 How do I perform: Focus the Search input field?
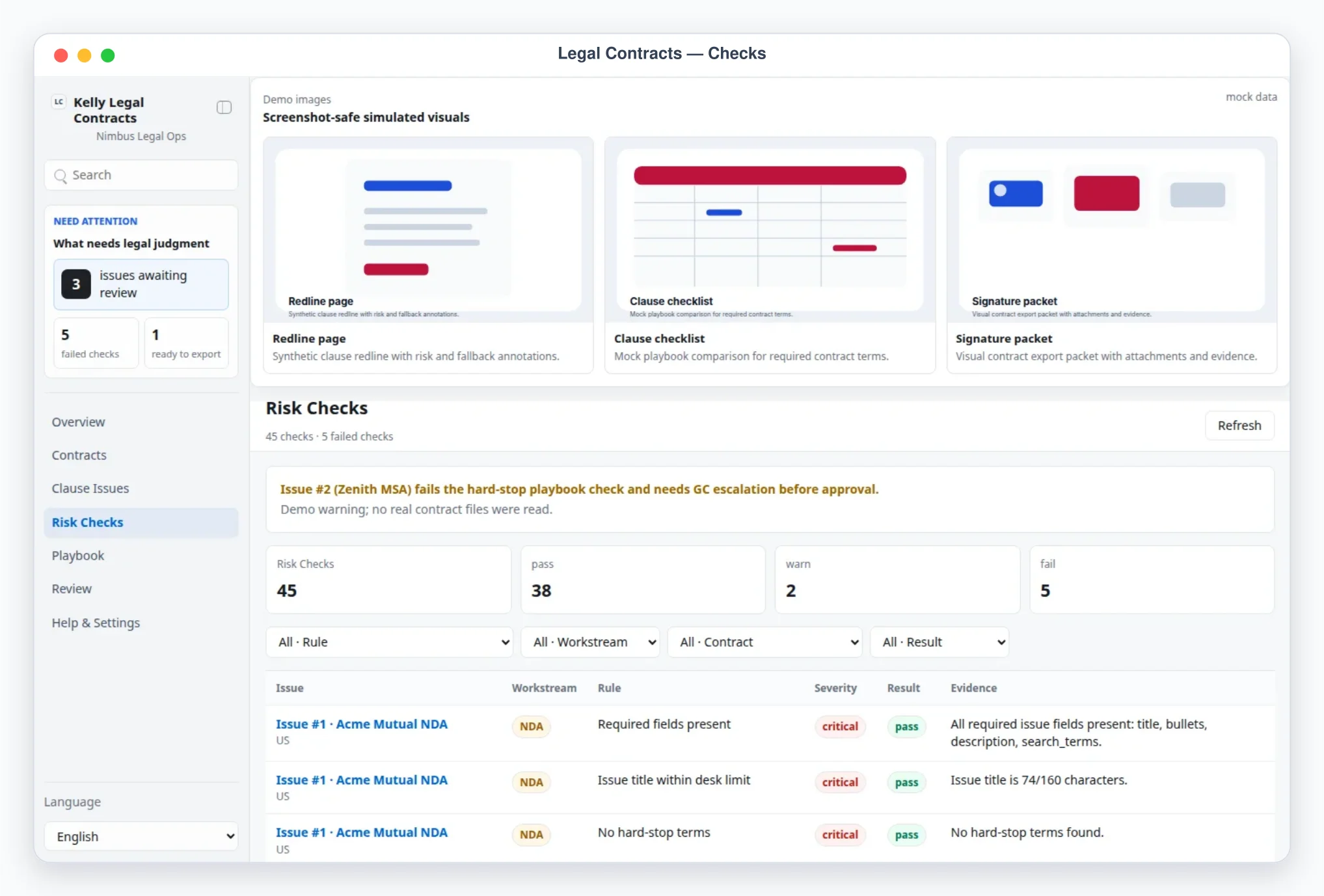tap(141, 175)
